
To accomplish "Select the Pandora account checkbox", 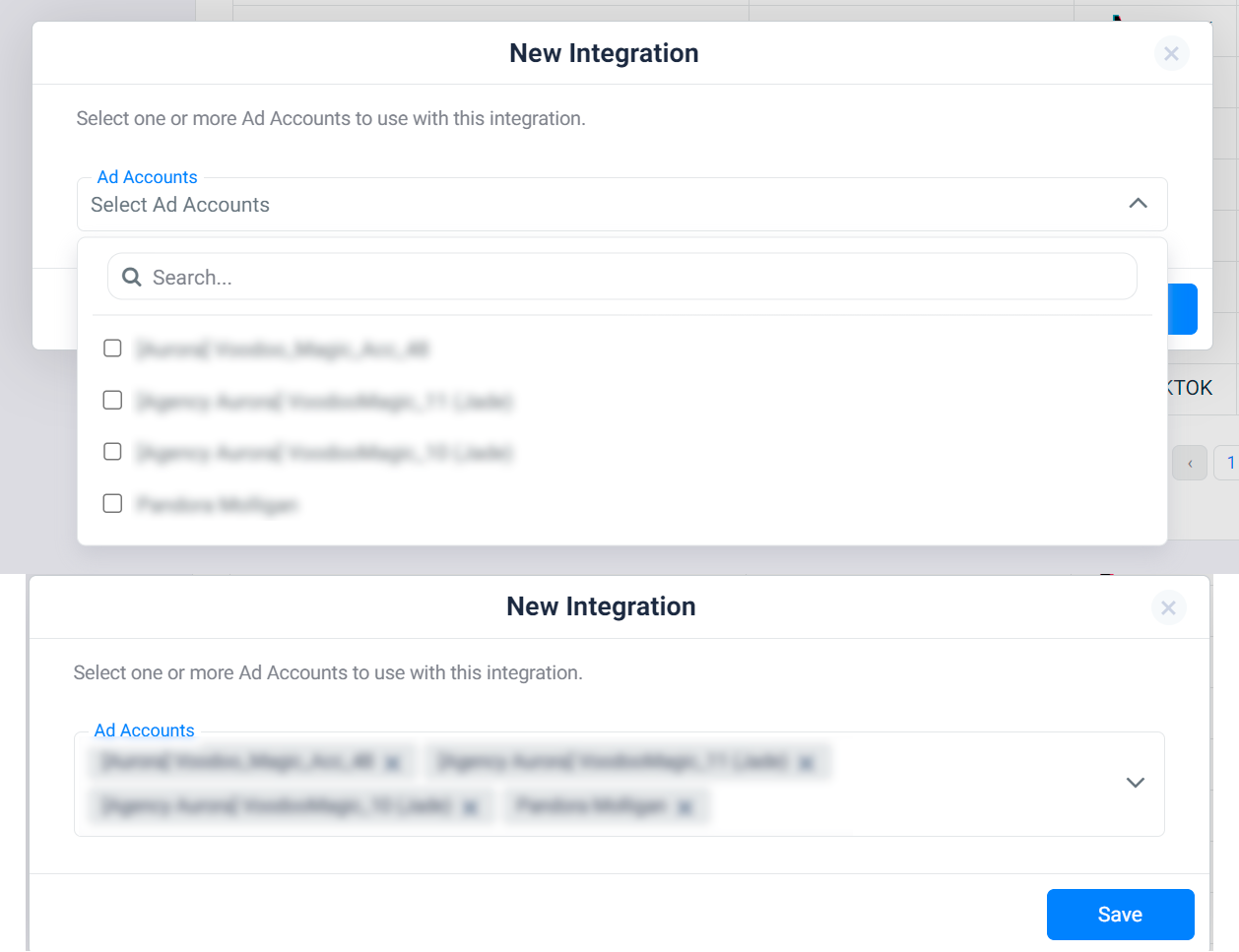I will pos(112,503).
